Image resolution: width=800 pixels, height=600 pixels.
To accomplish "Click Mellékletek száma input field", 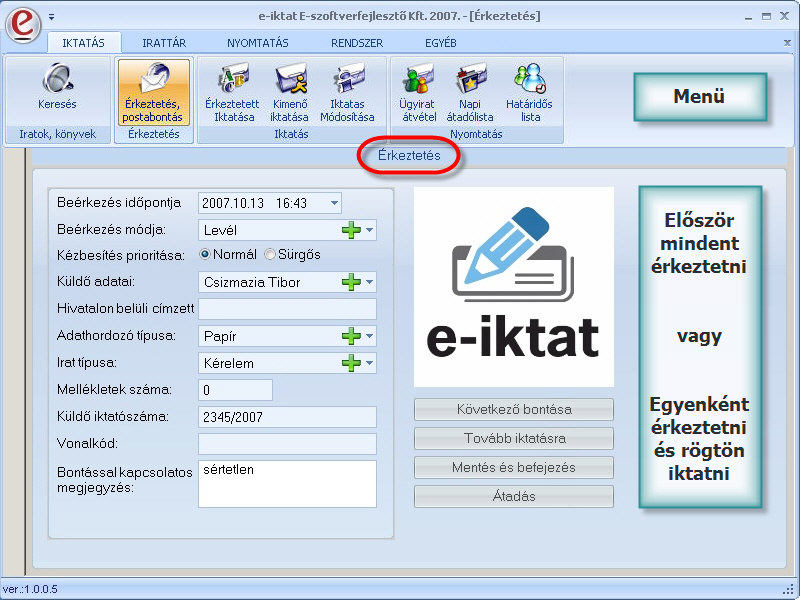I will [x=235, y=390].
